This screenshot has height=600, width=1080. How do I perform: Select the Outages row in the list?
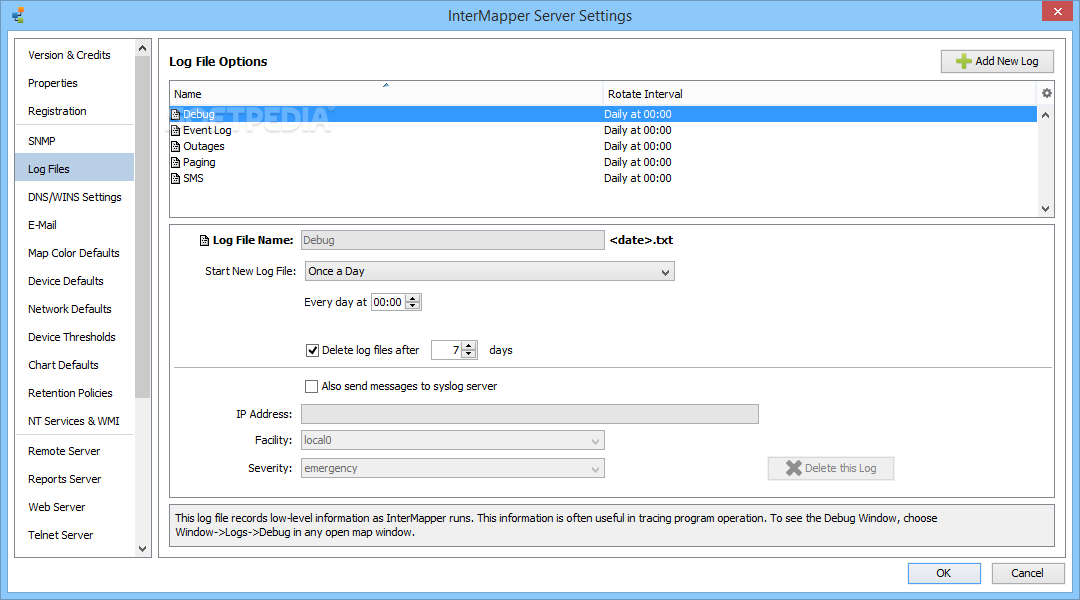(x=603, y=146)
